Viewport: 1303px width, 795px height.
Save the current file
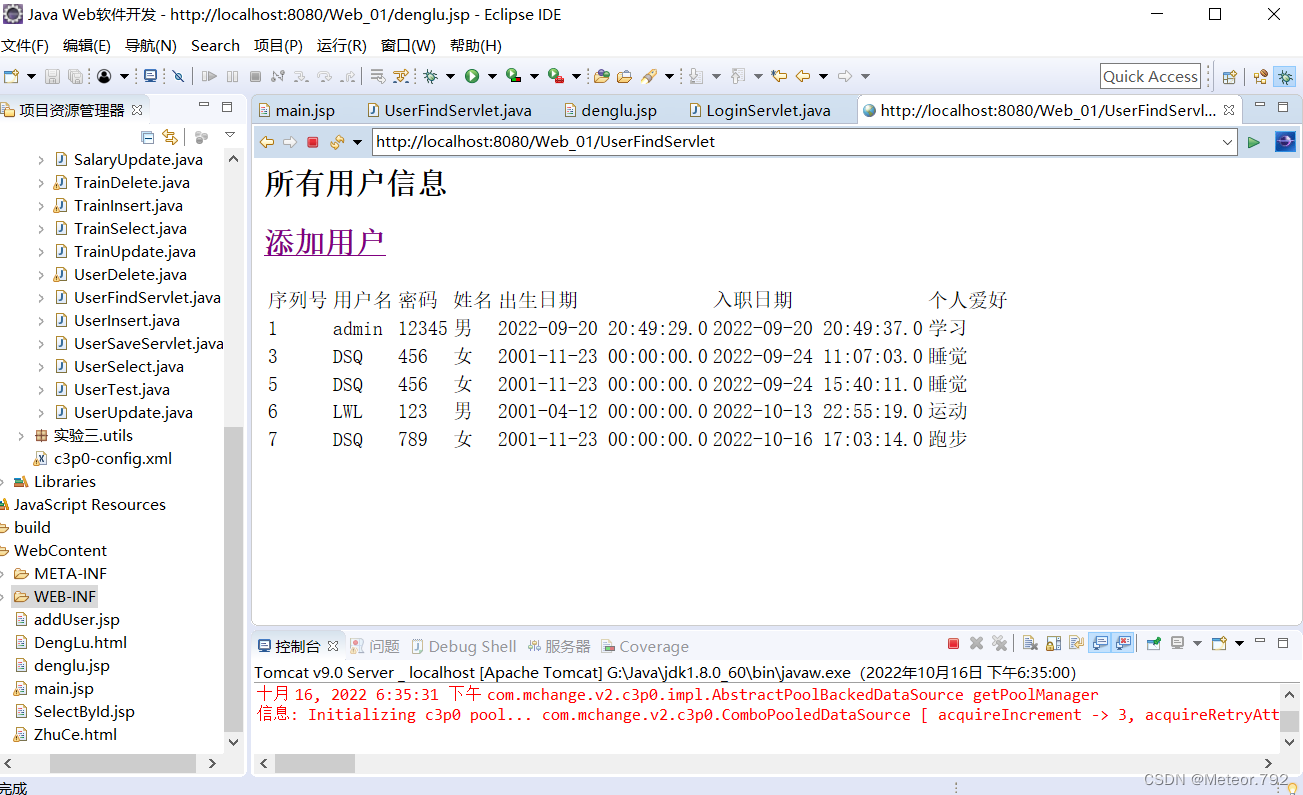pos(51,76)
